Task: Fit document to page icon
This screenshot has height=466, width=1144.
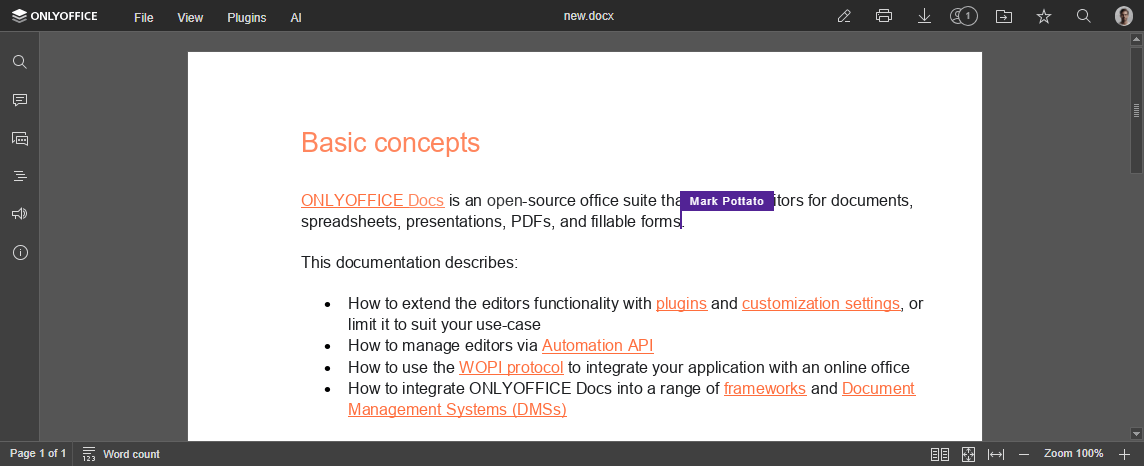Action: click(968, 454)
